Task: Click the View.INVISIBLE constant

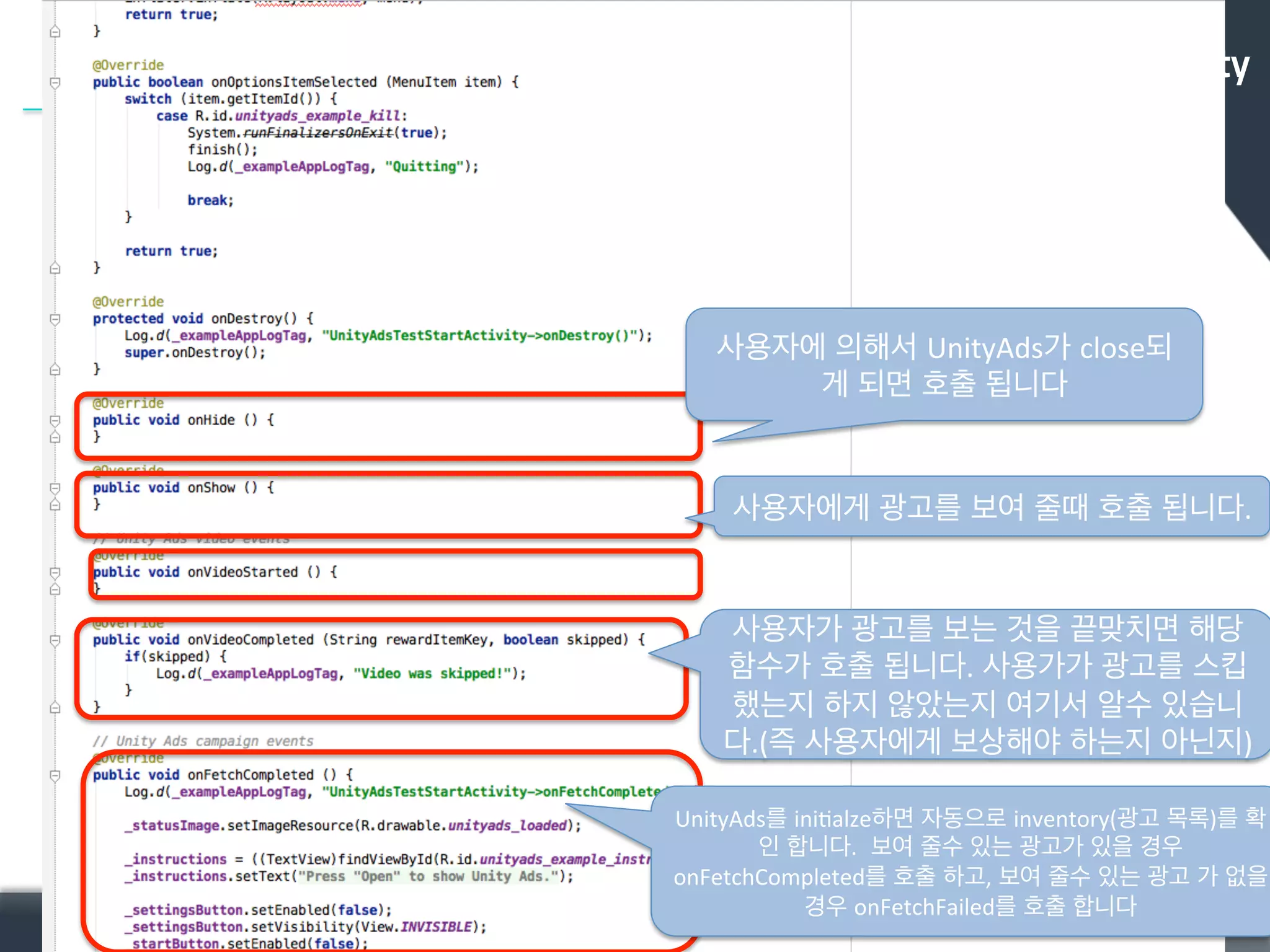Action: pyautogui.click(x=417, y=927)
